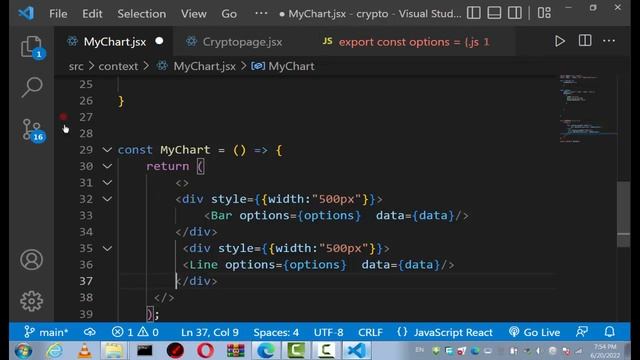
Task: Open the Opera browser from taskbar
Action: click(205, 351)
